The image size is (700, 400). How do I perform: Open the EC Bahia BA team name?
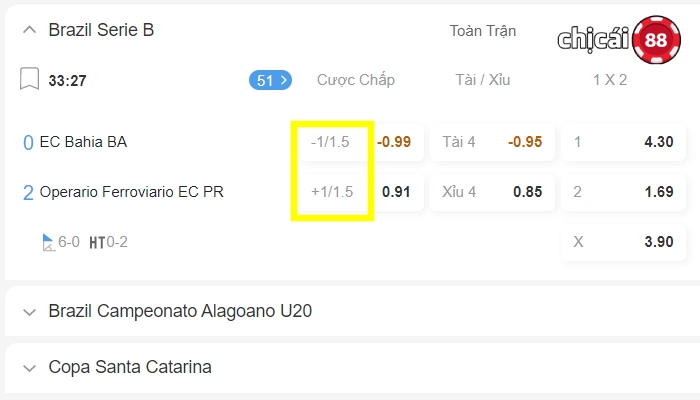coord(83,142)
